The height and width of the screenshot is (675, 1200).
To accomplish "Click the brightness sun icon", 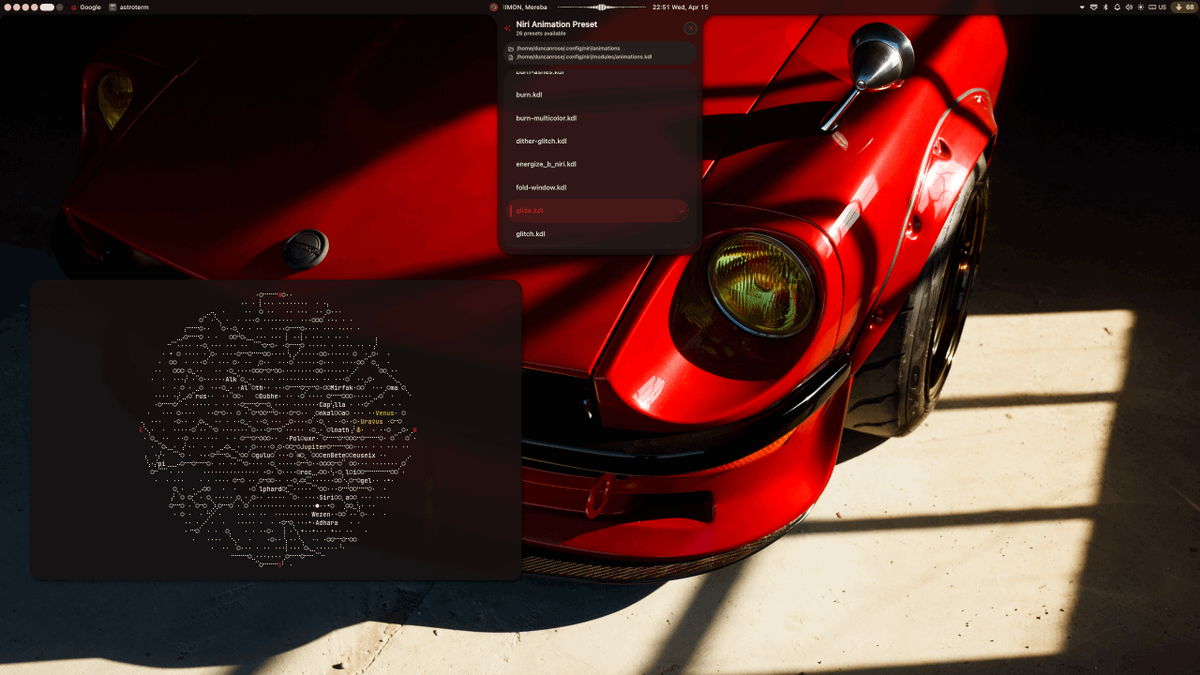I will pos(1141,7).
